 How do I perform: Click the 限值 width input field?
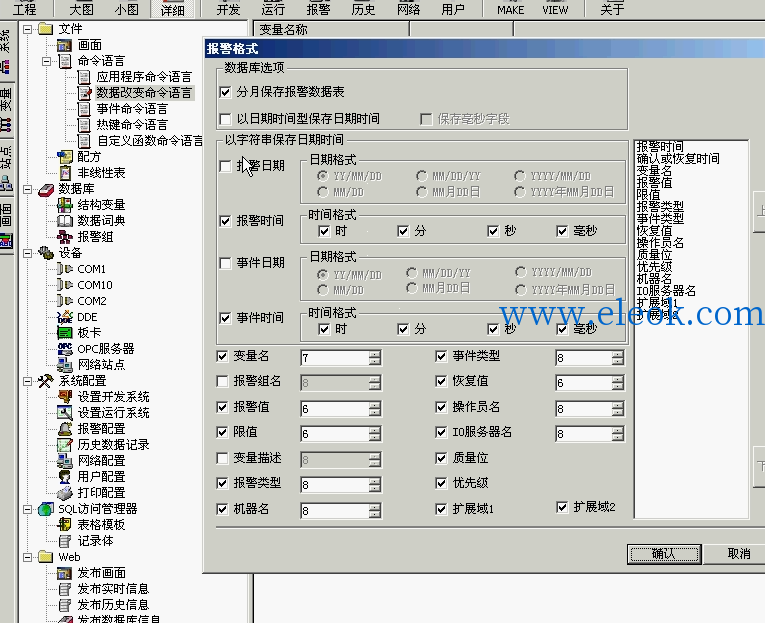(335, 434)
